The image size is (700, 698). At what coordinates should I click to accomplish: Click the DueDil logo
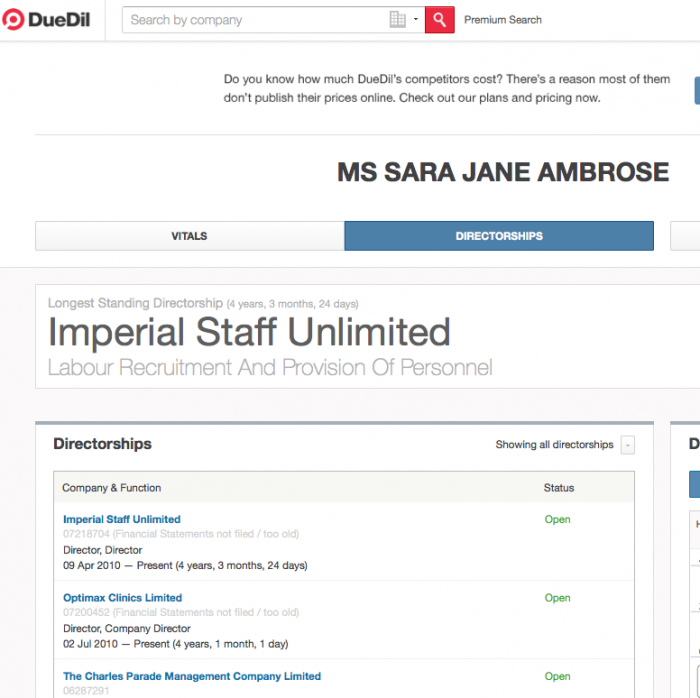tap(46, 20)
